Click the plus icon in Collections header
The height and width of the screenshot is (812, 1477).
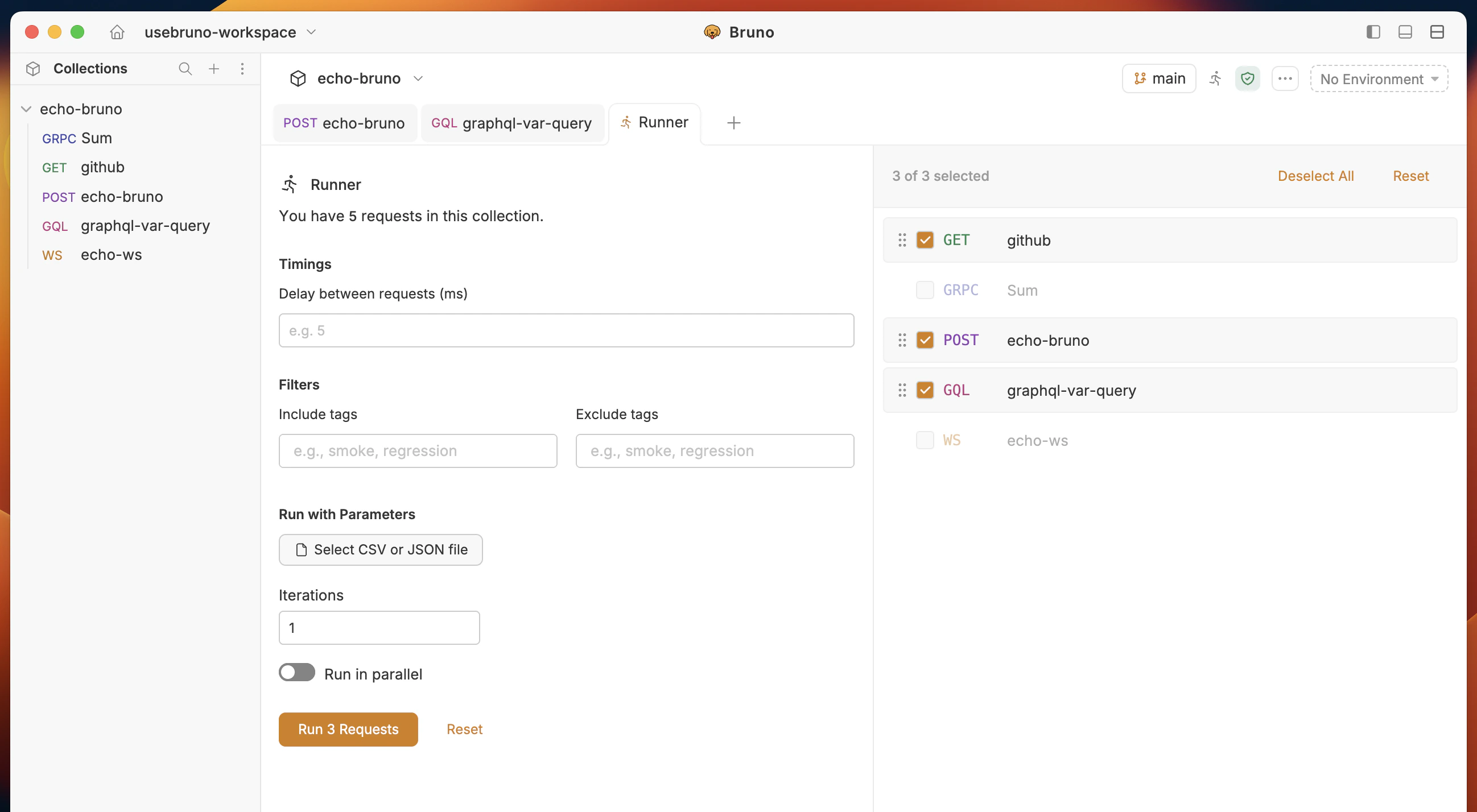pos(214,69)
